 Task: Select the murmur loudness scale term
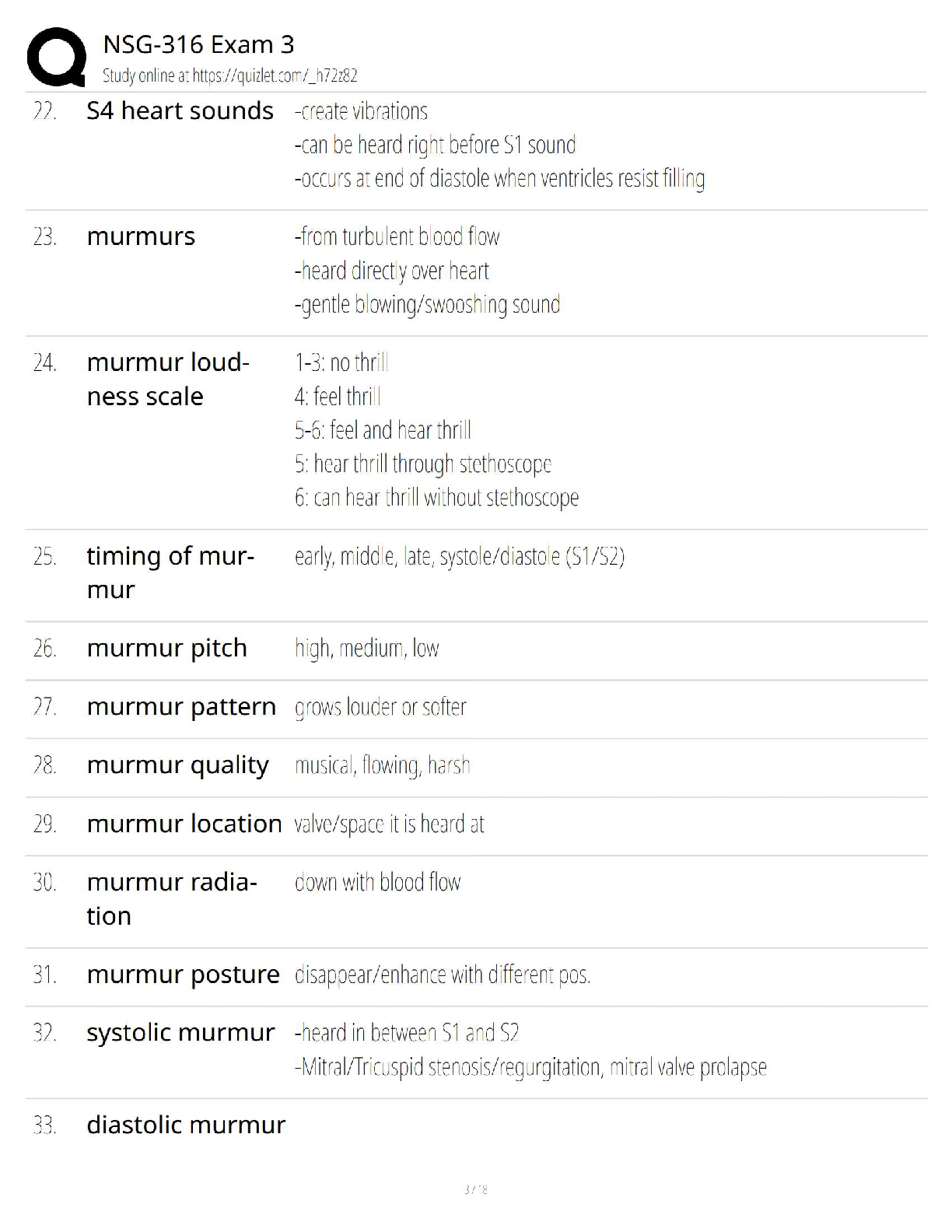[168, 380]
